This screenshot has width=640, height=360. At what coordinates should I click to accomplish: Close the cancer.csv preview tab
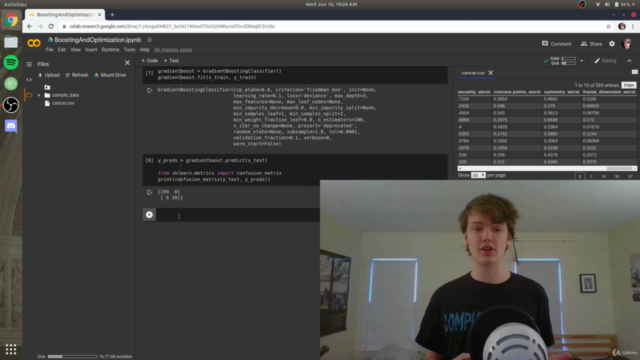pyautogui.click(x=491, y=73)
